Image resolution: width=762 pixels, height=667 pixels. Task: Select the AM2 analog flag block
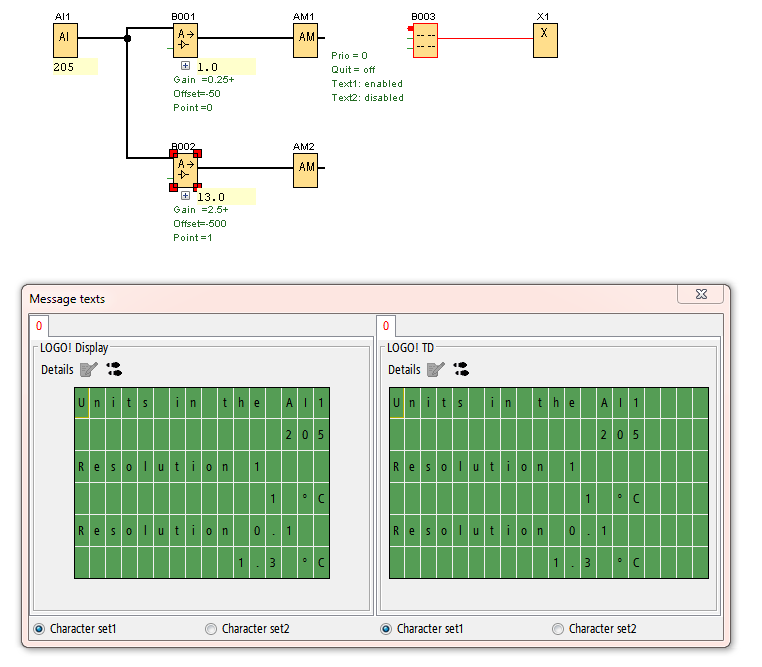[305, 170]
